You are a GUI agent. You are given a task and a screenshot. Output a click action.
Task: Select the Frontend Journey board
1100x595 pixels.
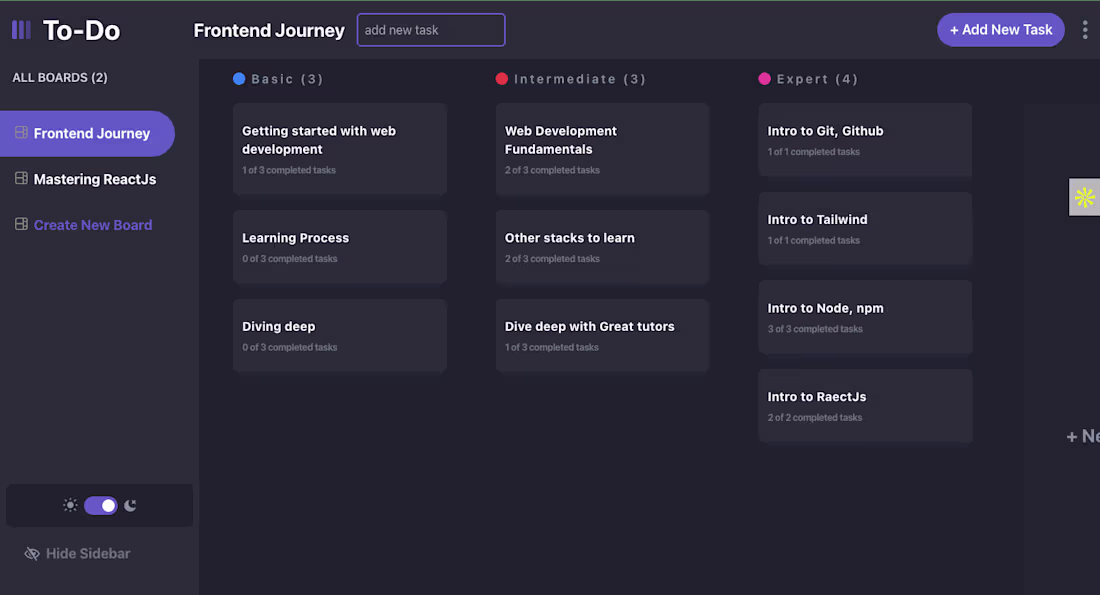tap(91, 134)
